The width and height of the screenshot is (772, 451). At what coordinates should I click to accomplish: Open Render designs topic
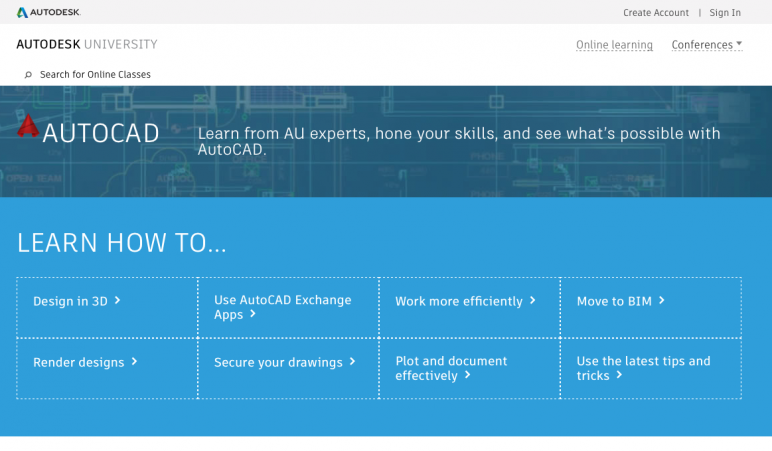coord(85,362)
